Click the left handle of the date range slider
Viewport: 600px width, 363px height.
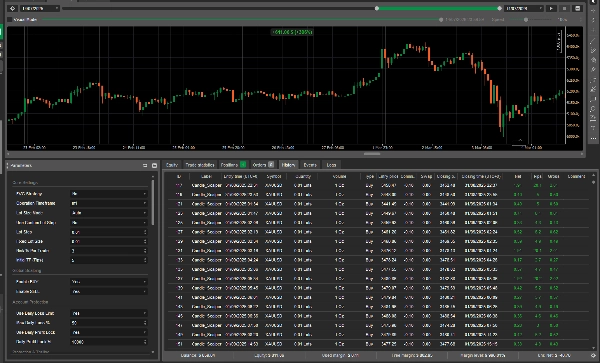click(x=377, y=8)
